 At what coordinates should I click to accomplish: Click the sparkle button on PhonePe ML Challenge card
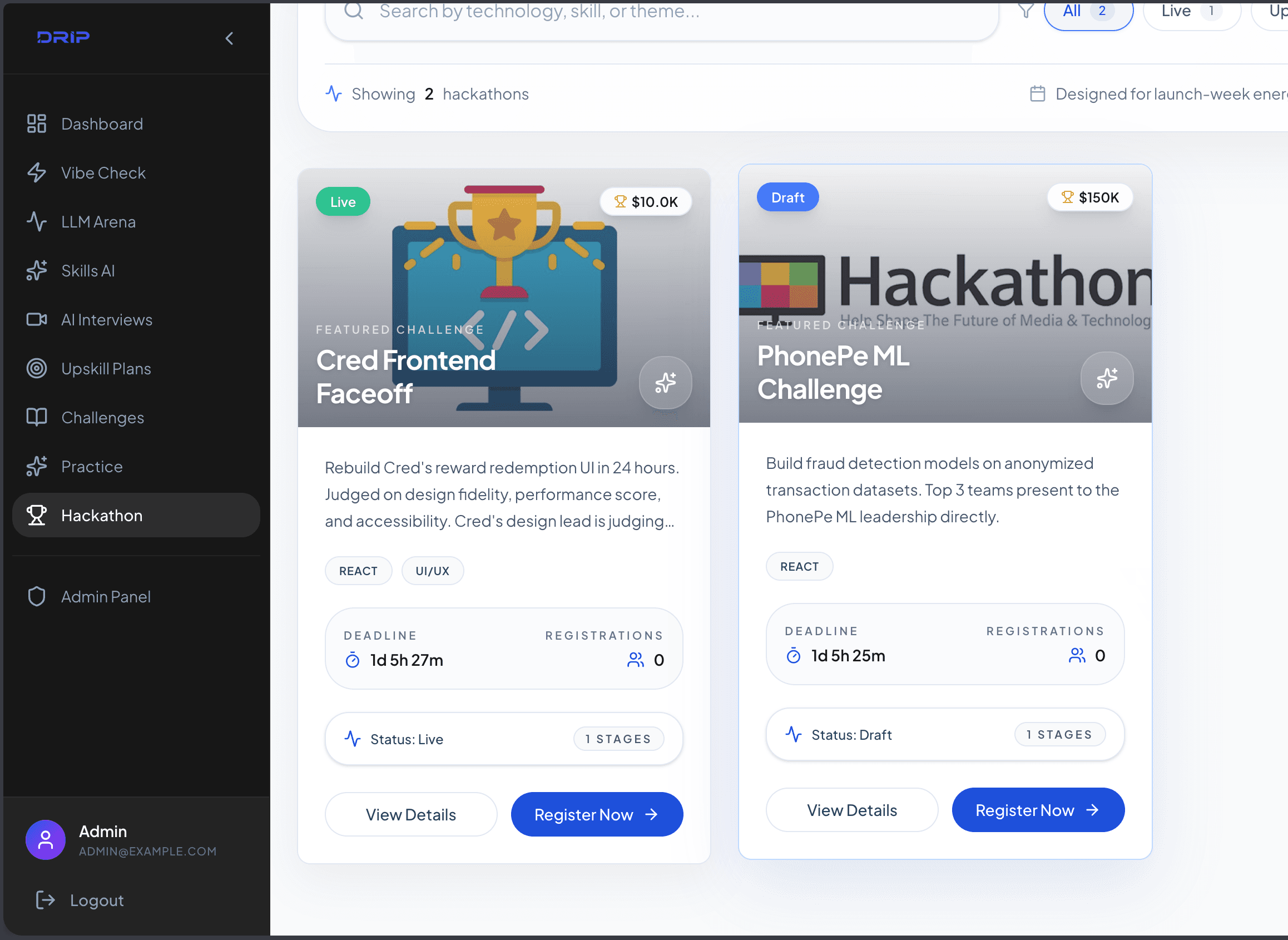point(1107,378)
